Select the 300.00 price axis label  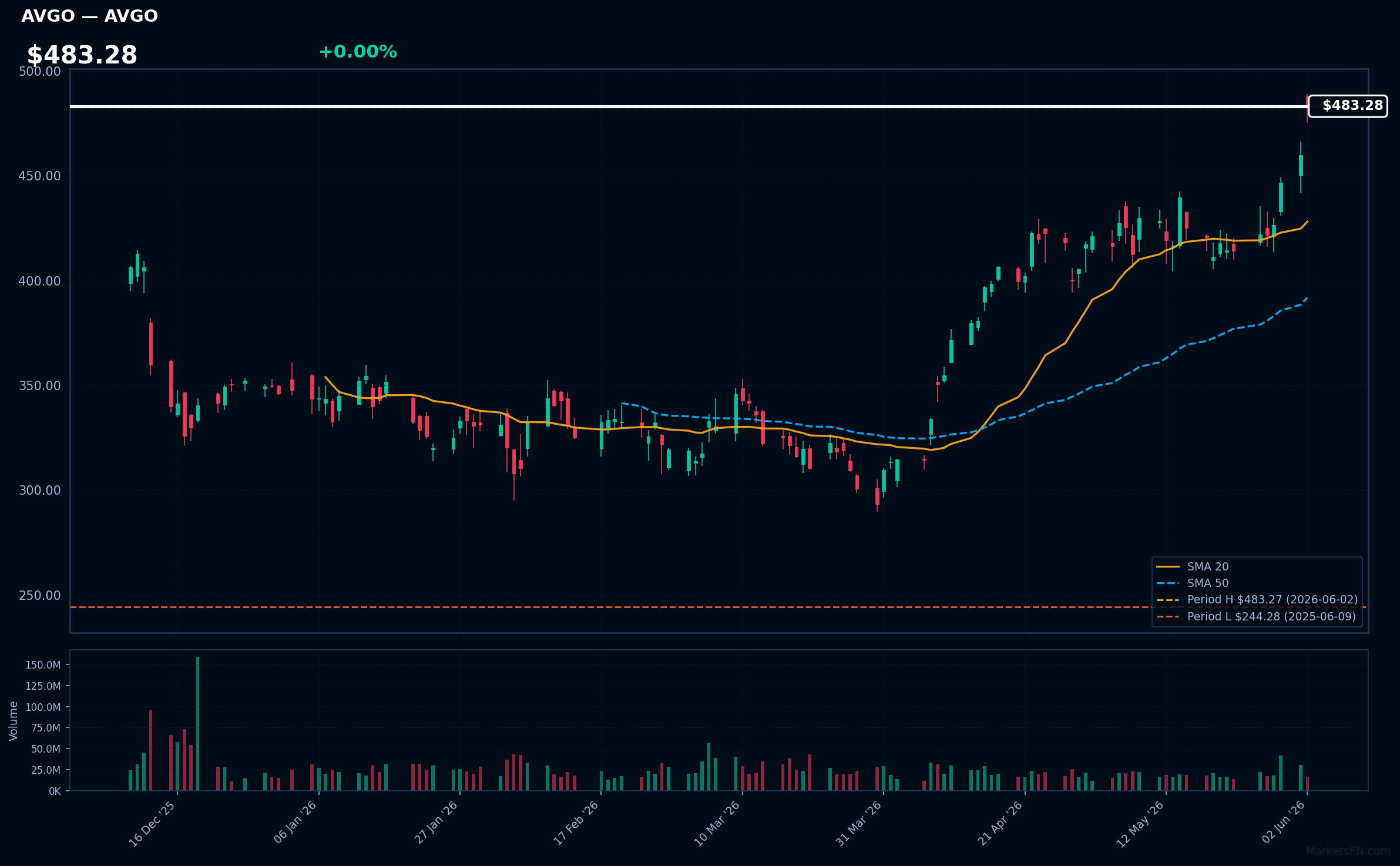(x=40, y=491)
